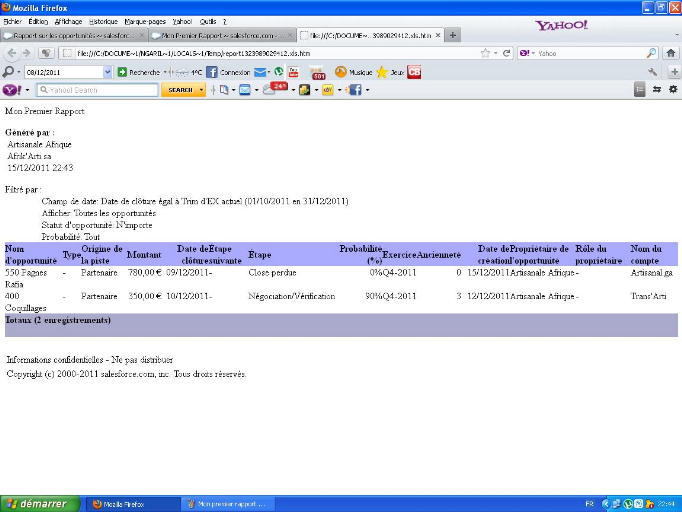This screenshot has width=682, height=512.
Task: Bookmark this page with star icon
Action: (x=484, y=53)
